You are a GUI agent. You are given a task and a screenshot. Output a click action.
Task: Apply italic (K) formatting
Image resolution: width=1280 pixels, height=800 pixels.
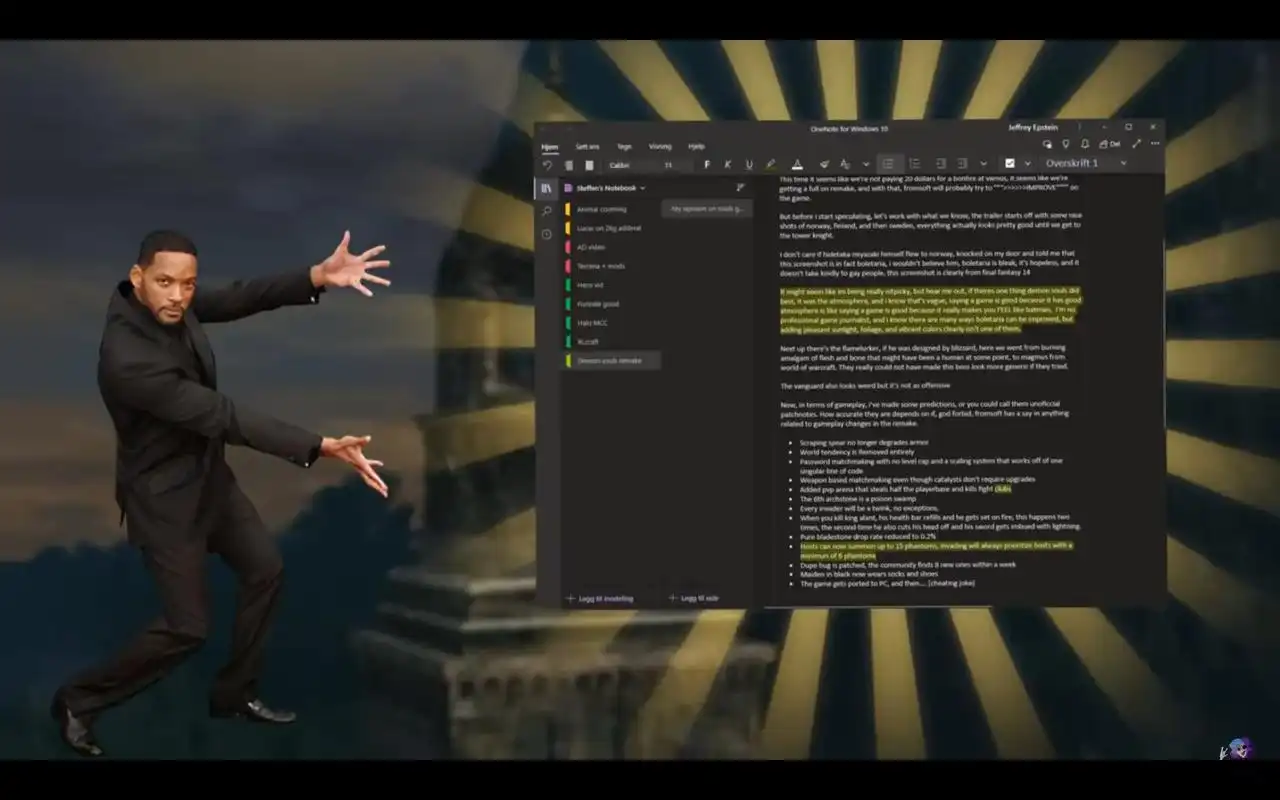pyautogui.click(x=727, y=164)
